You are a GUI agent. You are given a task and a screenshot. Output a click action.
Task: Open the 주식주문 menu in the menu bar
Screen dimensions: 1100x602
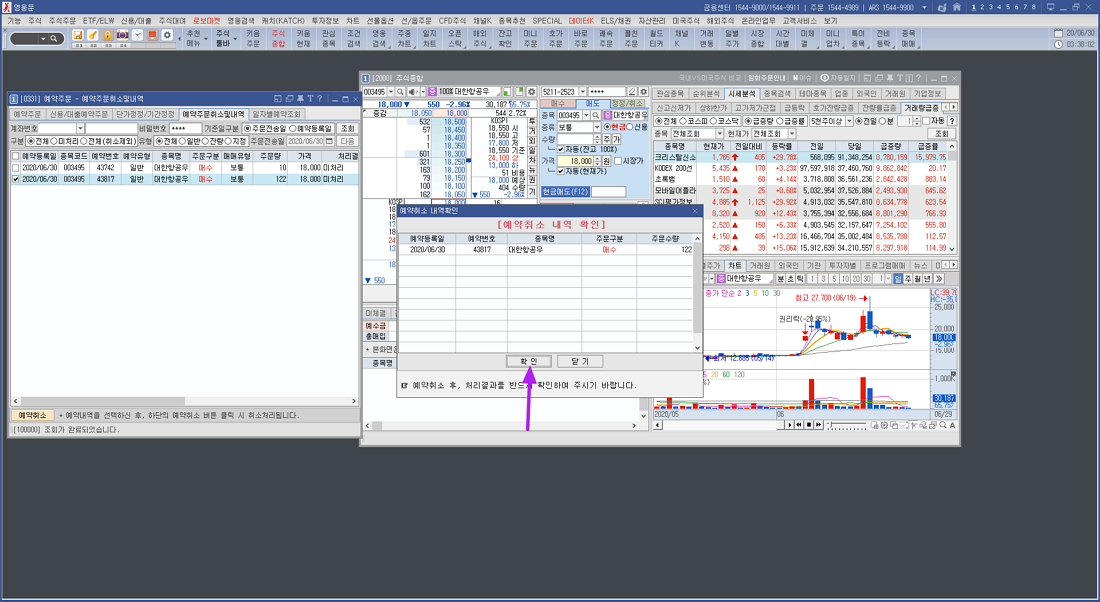tap(62, 21)
